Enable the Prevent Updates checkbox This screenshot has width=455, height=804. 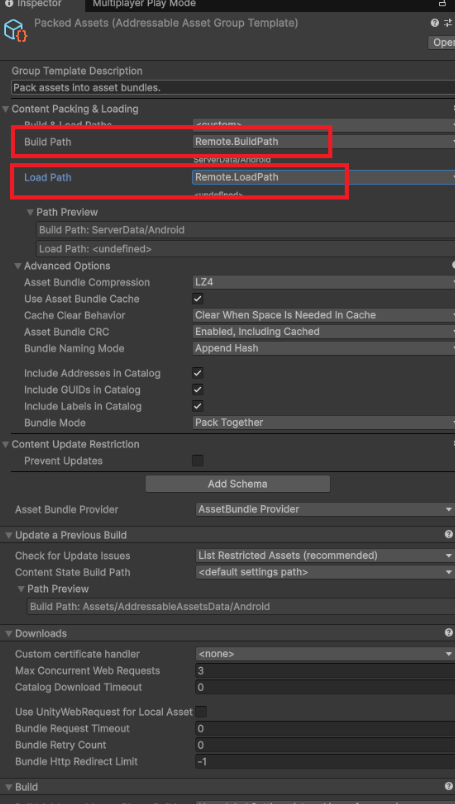197,460
